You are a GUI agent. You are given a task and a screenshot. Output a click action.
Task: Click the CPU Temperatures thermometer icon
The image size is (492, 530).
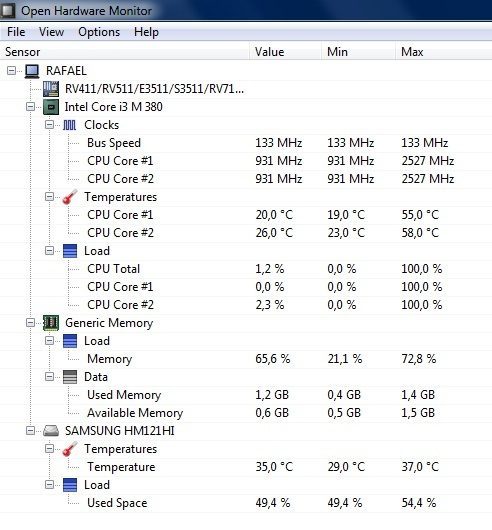pos(70,197)
